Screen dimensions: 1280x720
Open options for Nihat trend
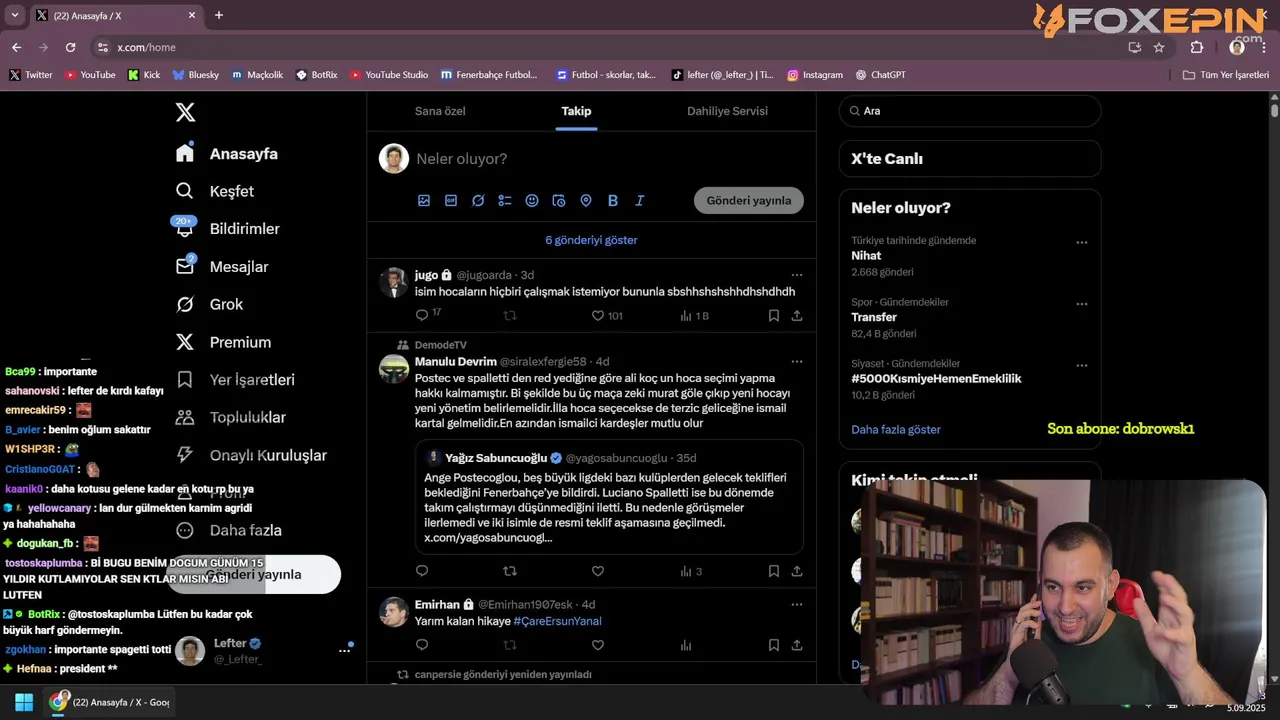coord(1081,242)
